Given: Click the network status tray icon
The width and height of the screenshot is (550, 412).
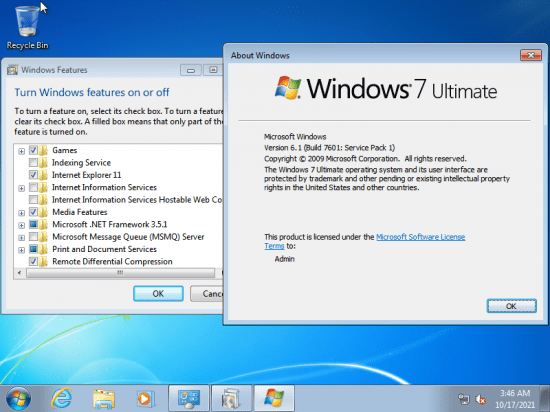Looking at the screenshot, I should [x=464, y=399].
